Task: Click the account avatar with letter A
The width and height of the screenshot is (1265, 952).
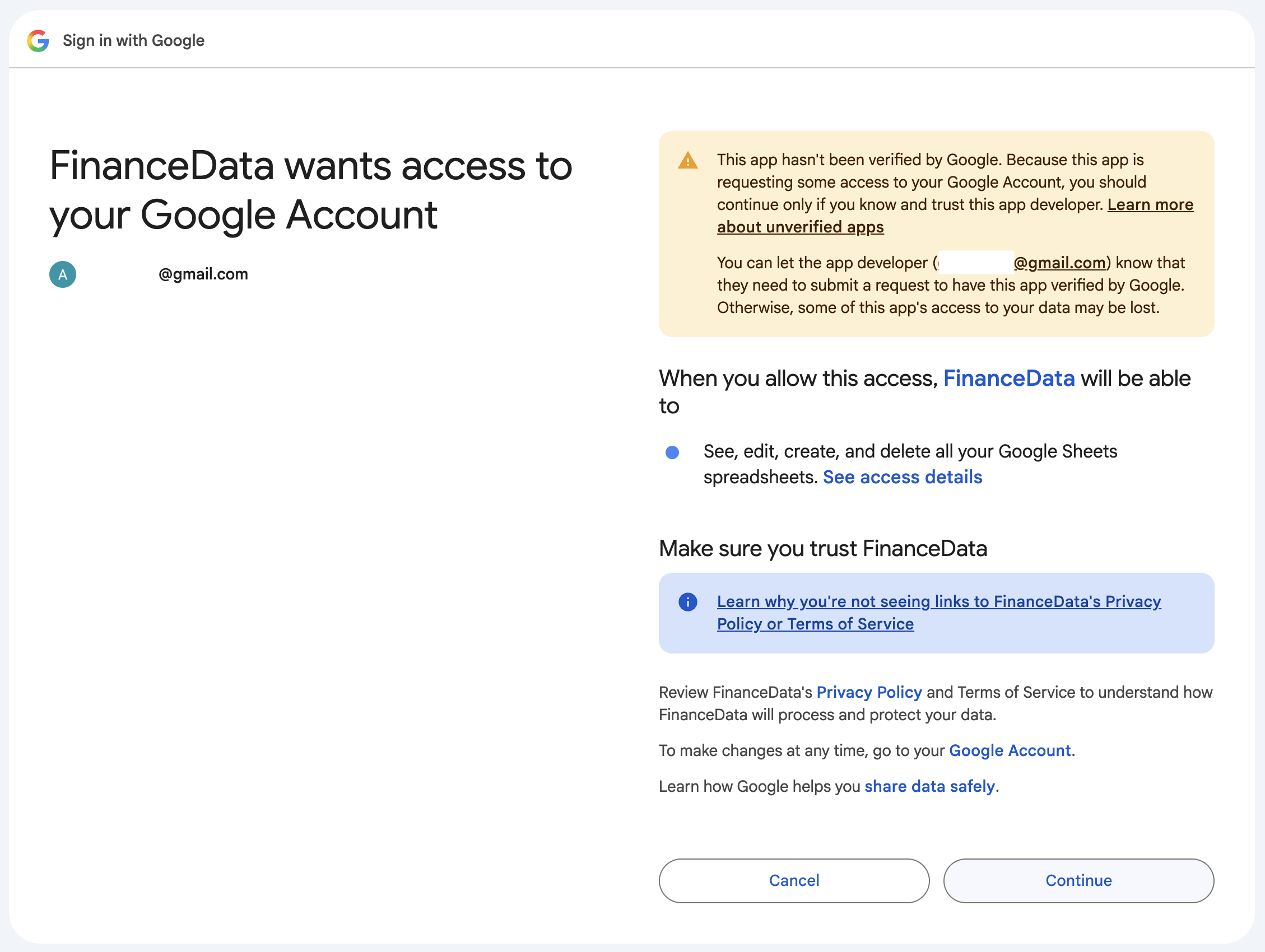Action: 63,274
